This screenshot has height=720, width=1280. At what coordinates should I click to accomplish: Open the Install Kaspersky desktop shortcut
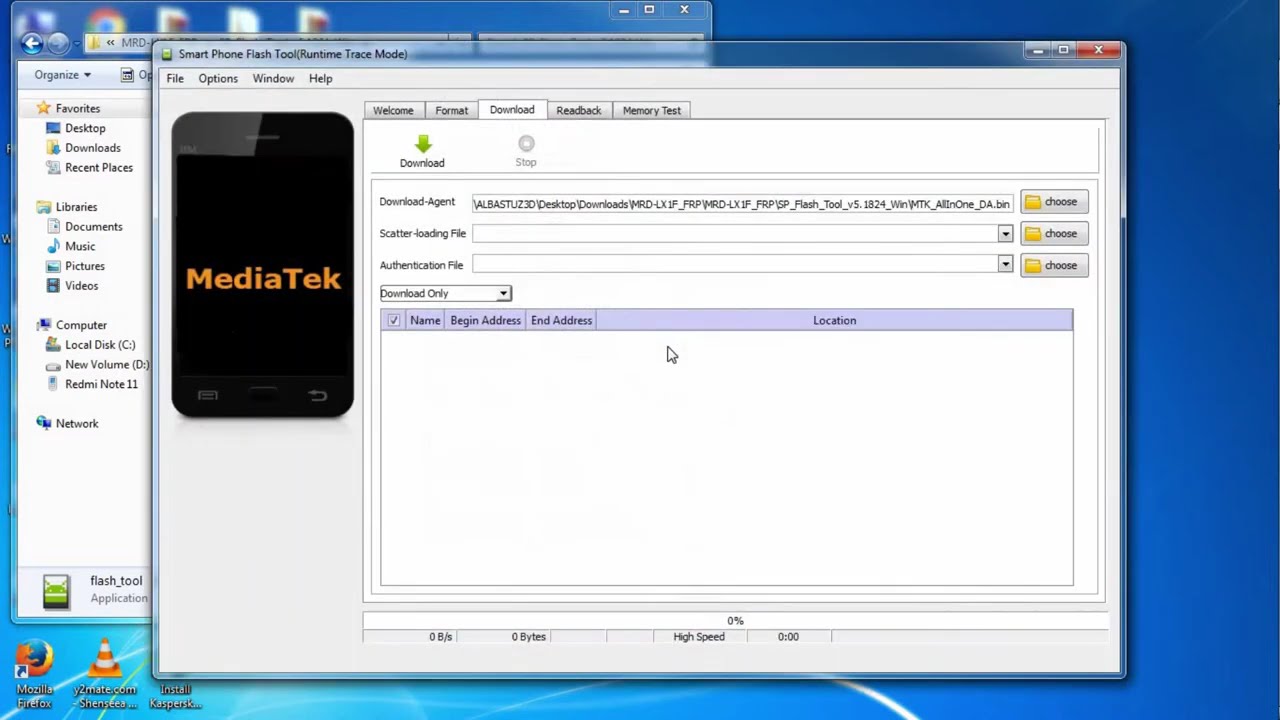(175, 696)
